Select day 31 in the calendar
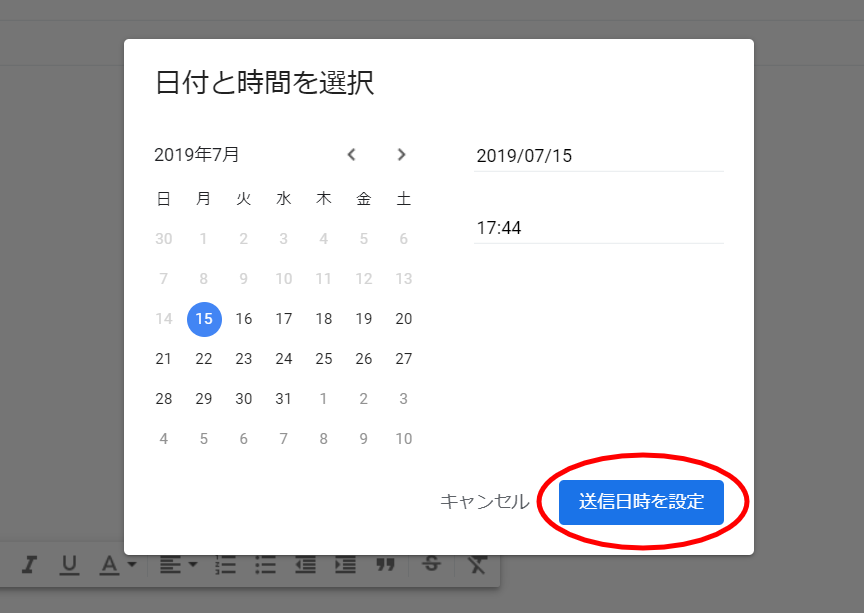 click(284, 399)
